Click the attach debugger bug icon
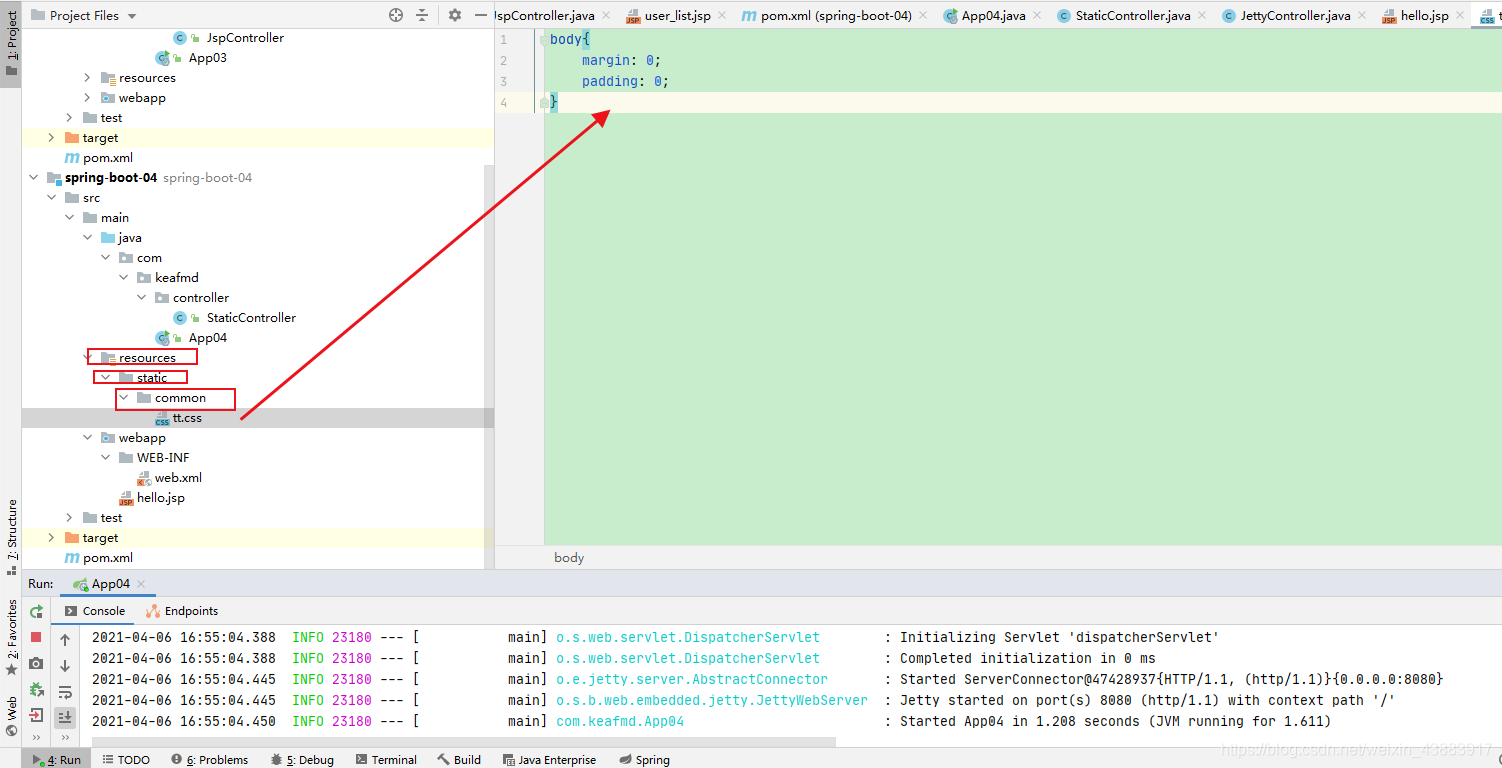1502x768 pixels. (x=36, y=689)
